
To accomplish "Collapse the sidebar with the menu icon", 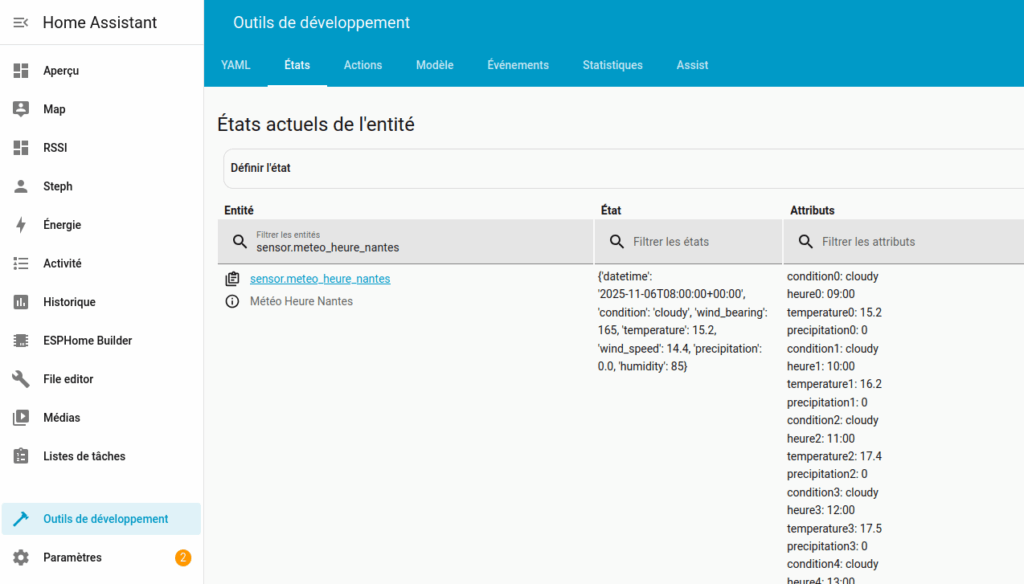I will [20, 22].
